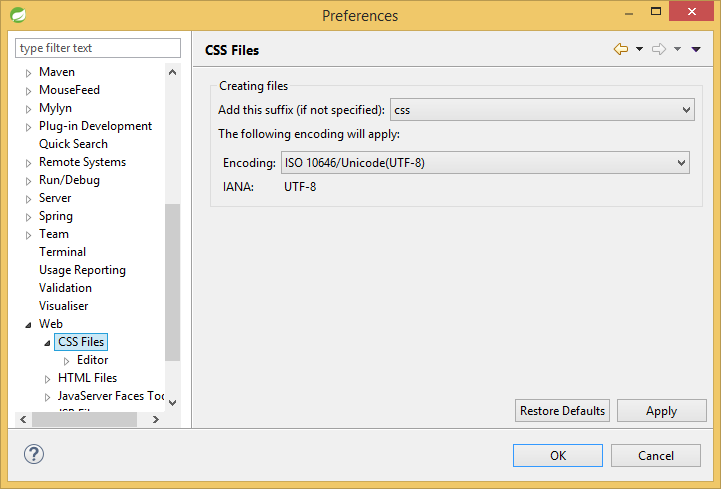The width and height of the screenshot is (721, 489).
Task: Click the tree's vertical scrollbar down arrow
Action: 172,402
